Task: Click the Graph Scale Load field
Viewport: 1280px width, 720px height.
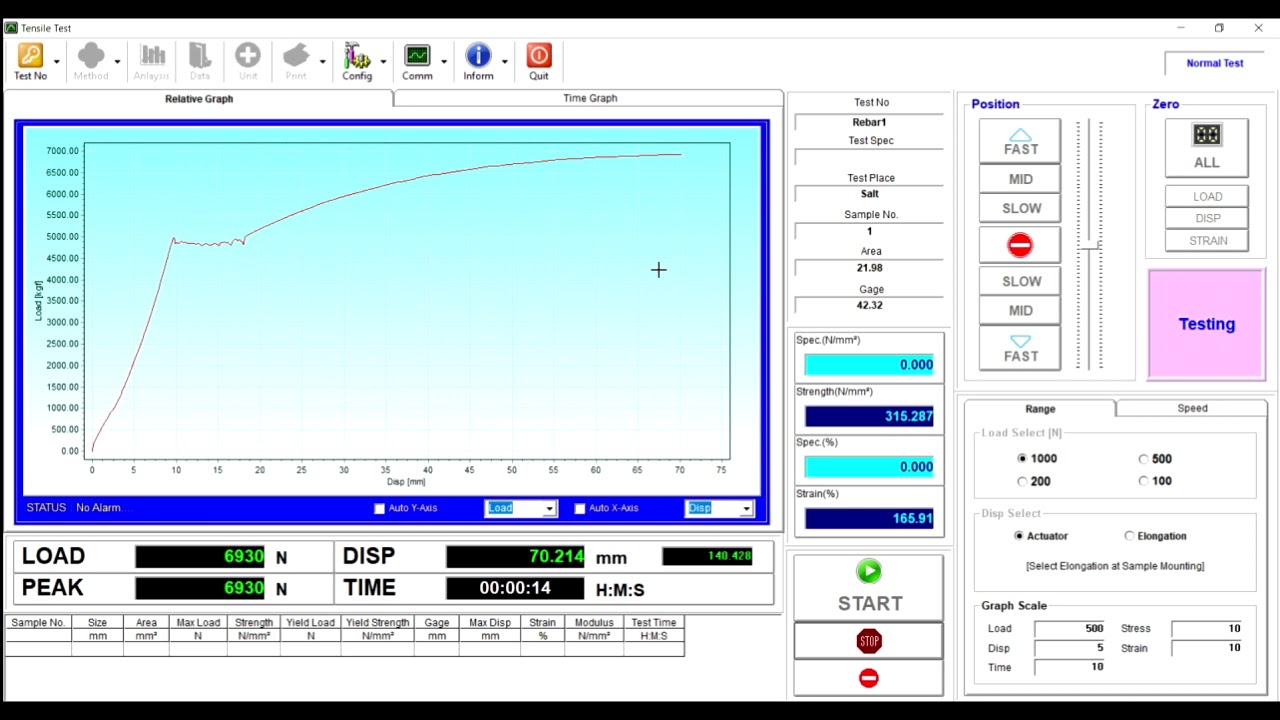Action: [1070, 628]
